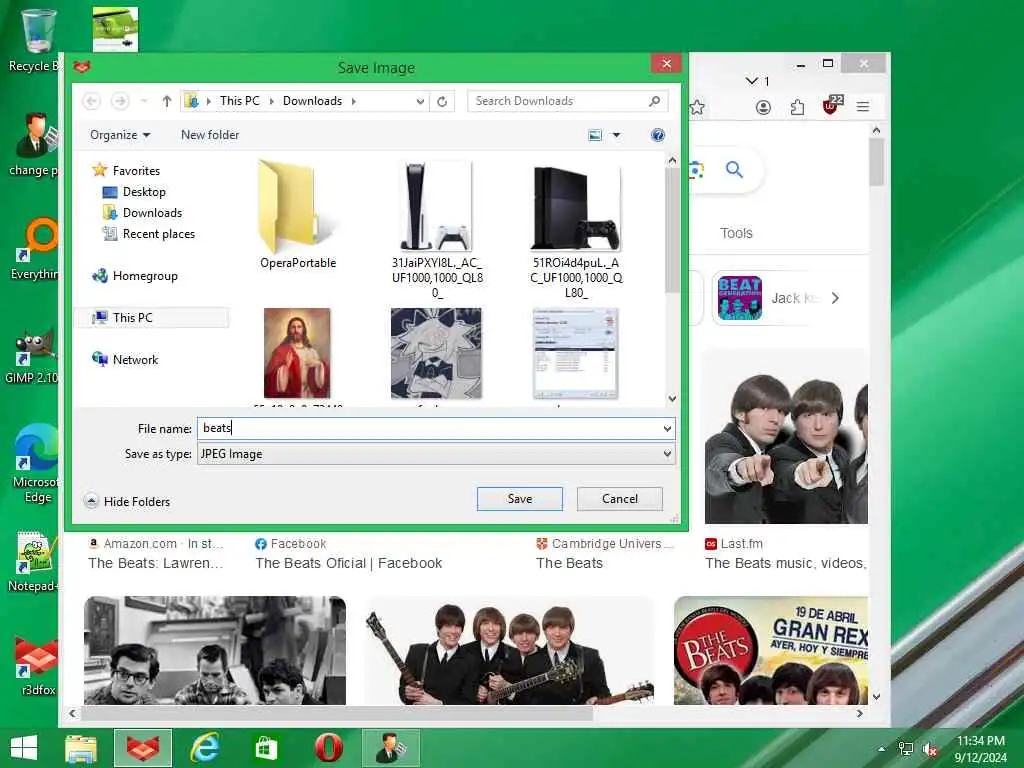
Task: Expand the address bar previous locations dropdown
Action: 420,101
